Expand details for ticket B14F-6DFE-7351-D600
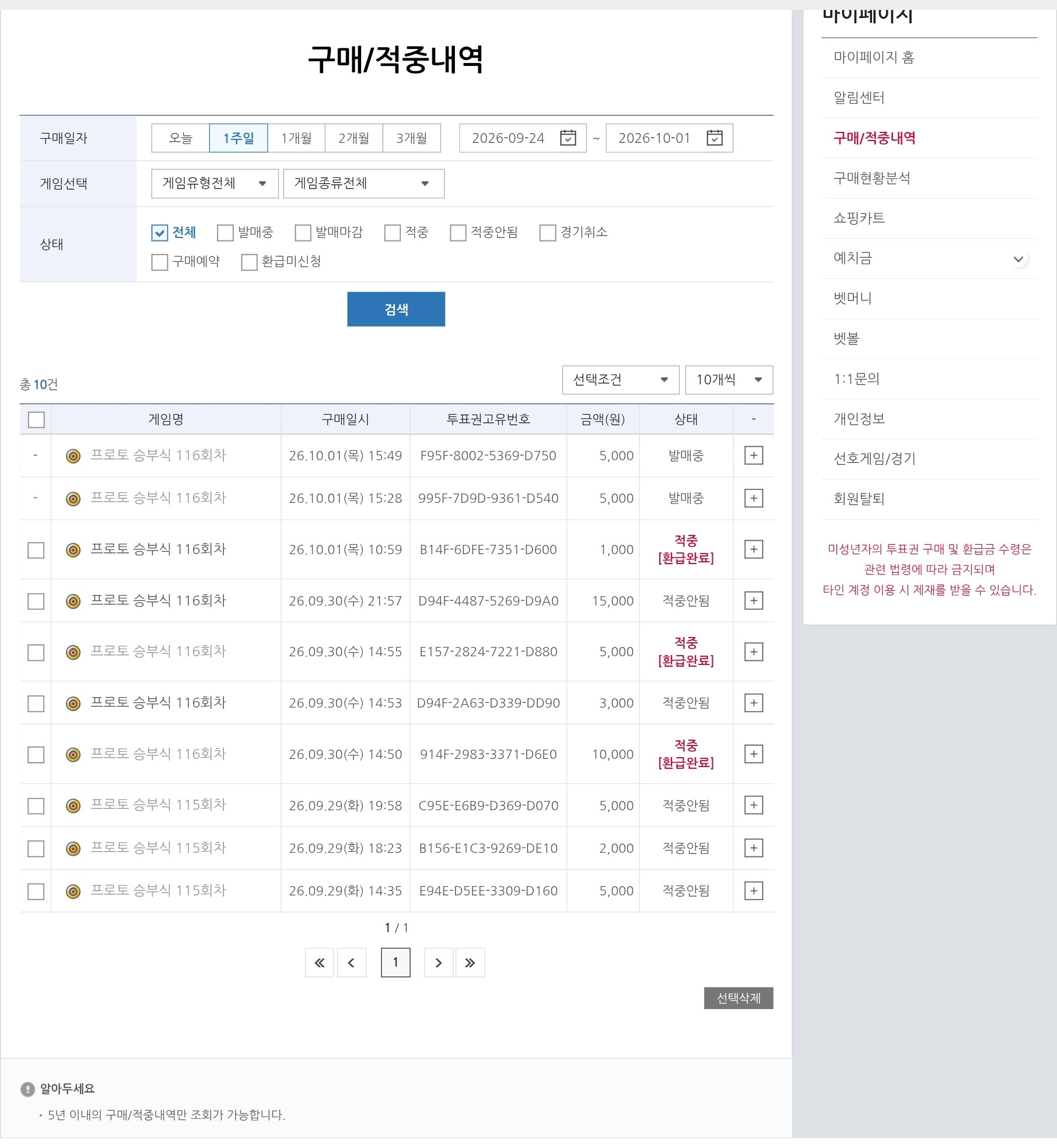1057x1148 pixels. [x=754, y=549]
